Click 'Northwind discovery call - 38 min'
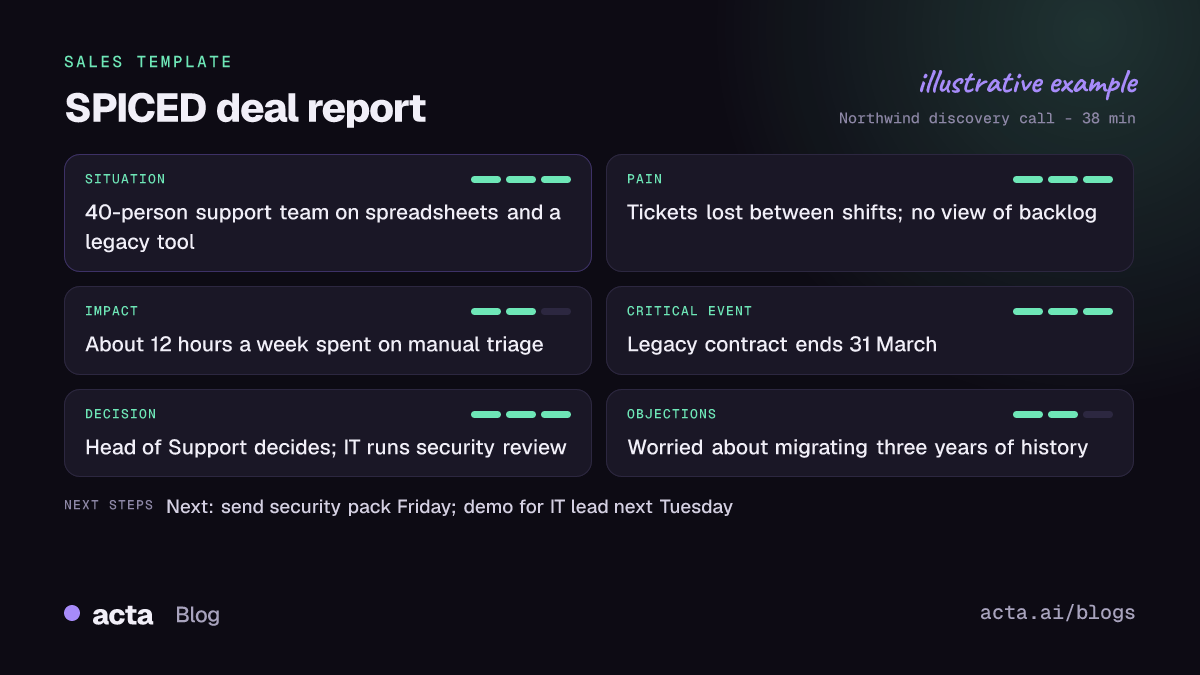This screenshot has width=1200, height=675. point(987,118)
